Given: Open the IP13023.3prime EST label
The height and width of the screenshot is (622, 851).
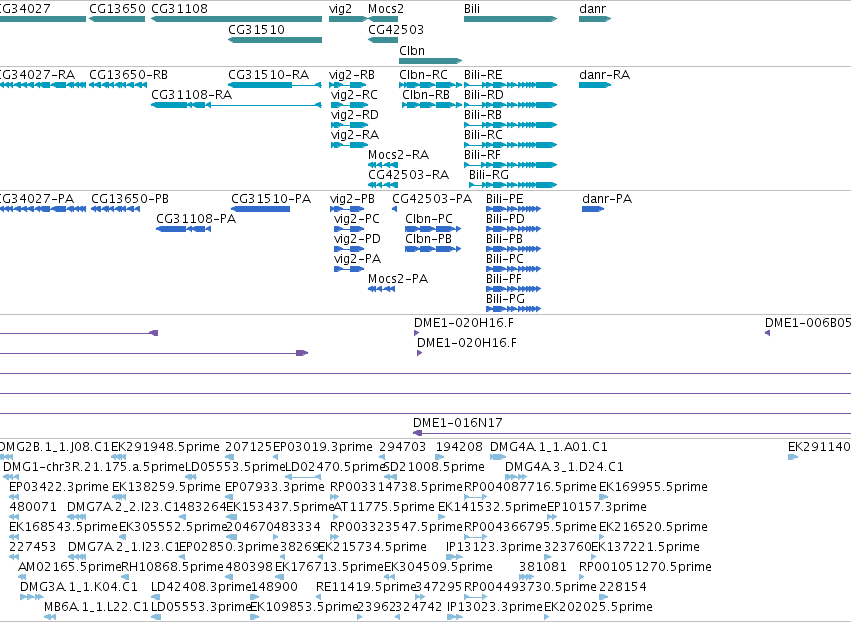Looking at the screenshot, I should point(495,607).
